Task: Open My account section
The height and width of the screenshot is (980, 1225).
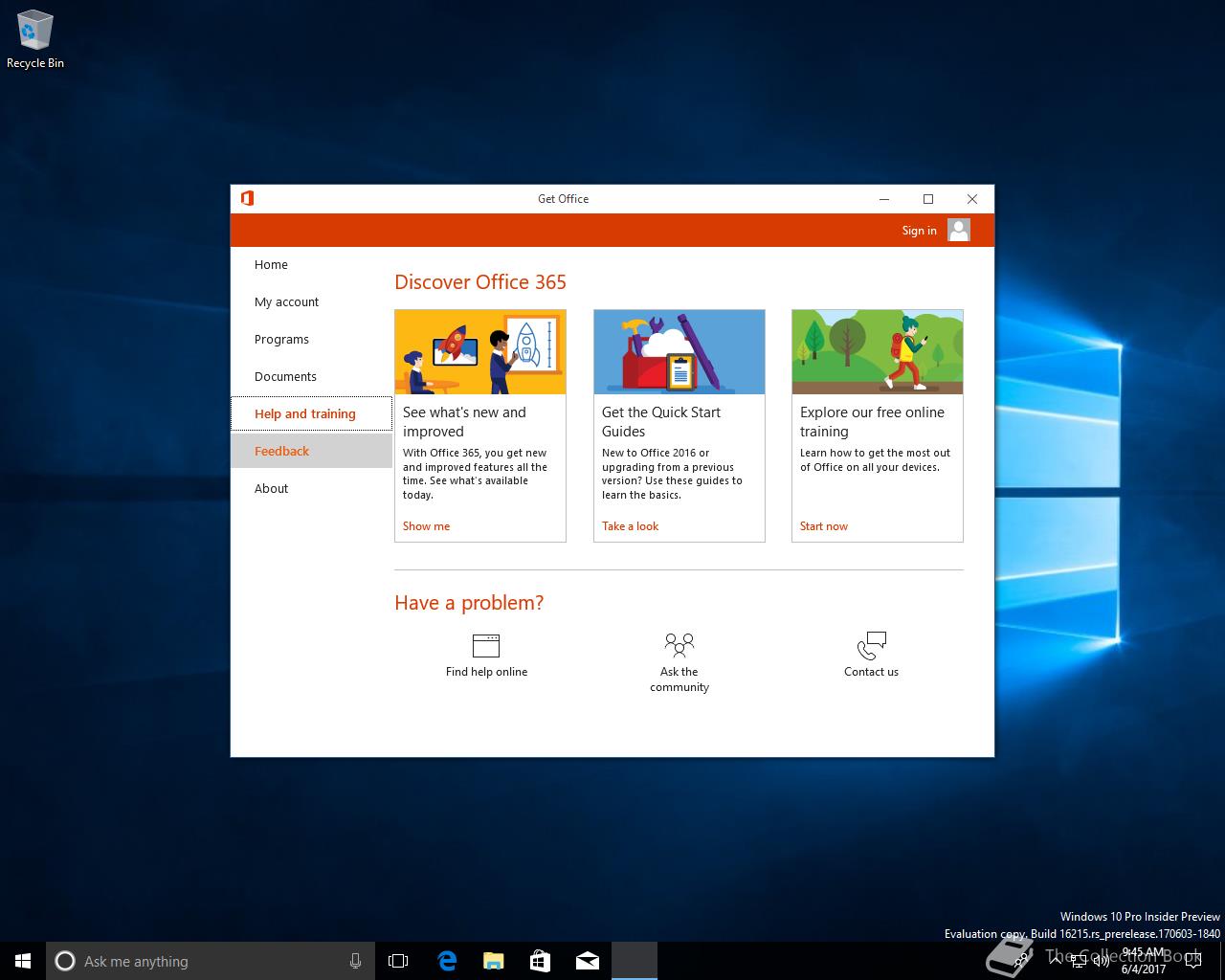Action: 311,302
